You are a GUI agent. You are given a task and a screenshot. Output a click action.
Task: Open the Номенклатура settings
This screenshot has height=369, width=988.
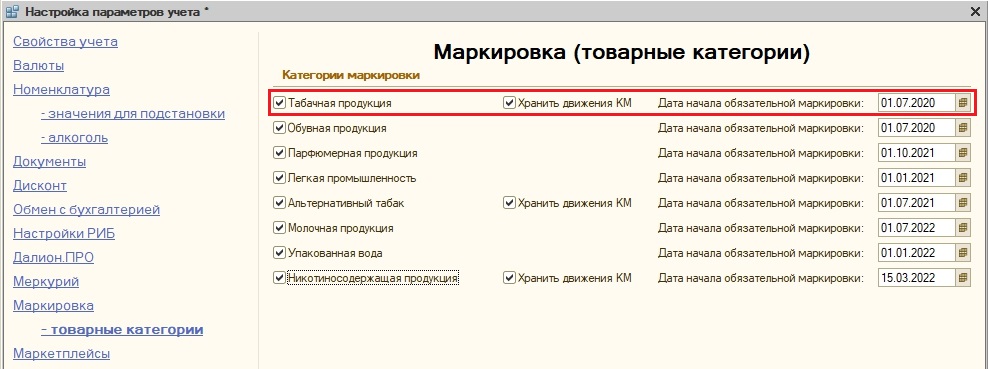click(x=62, y=89)
